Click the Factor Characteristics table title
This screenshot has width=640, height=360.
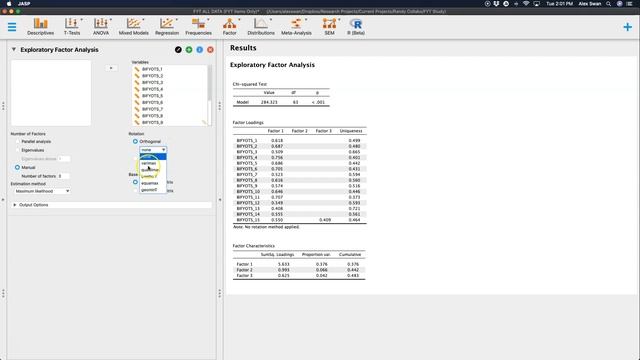253,246
